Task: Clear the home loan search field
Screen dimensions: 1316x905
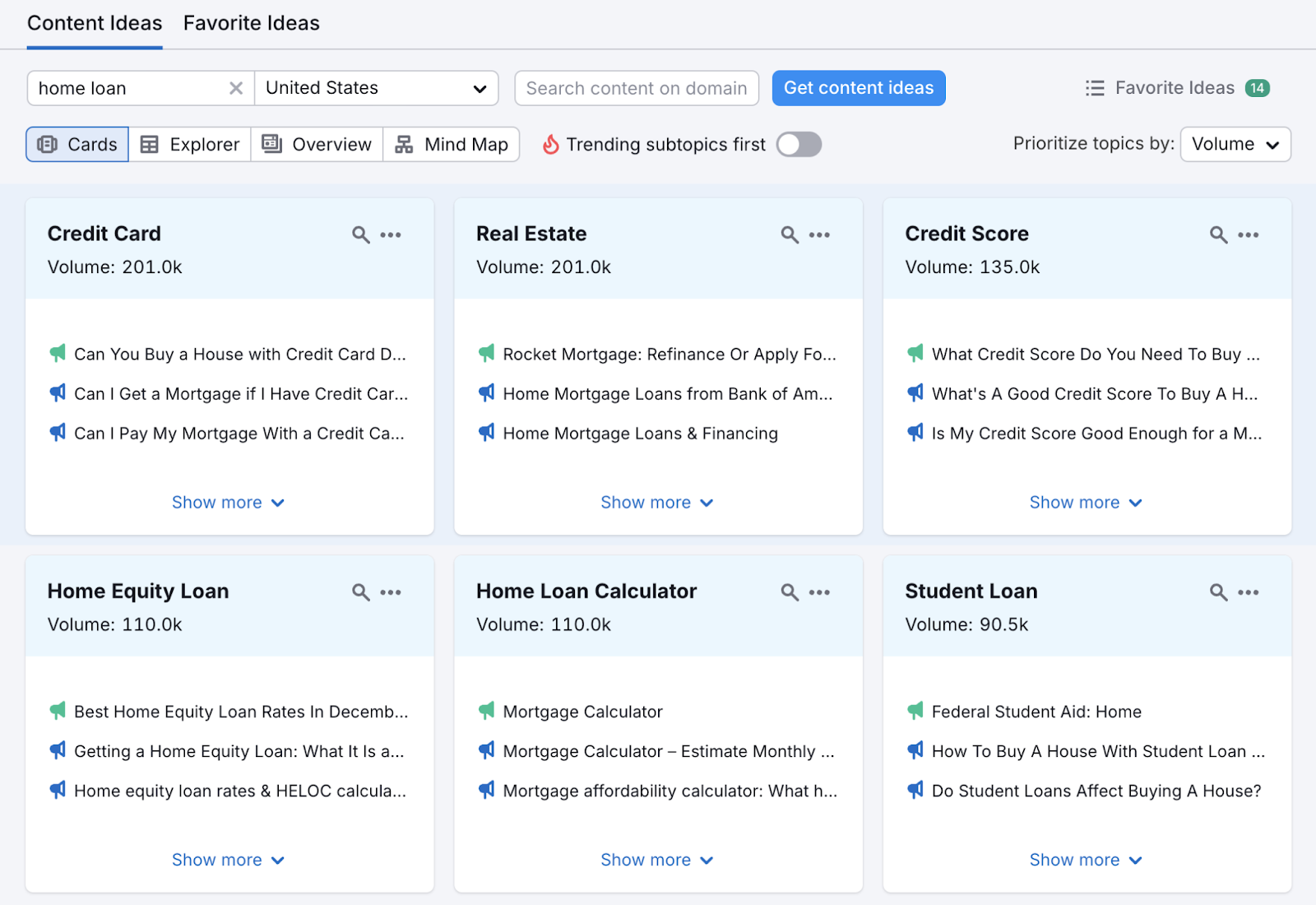Action: coord(236,88)
